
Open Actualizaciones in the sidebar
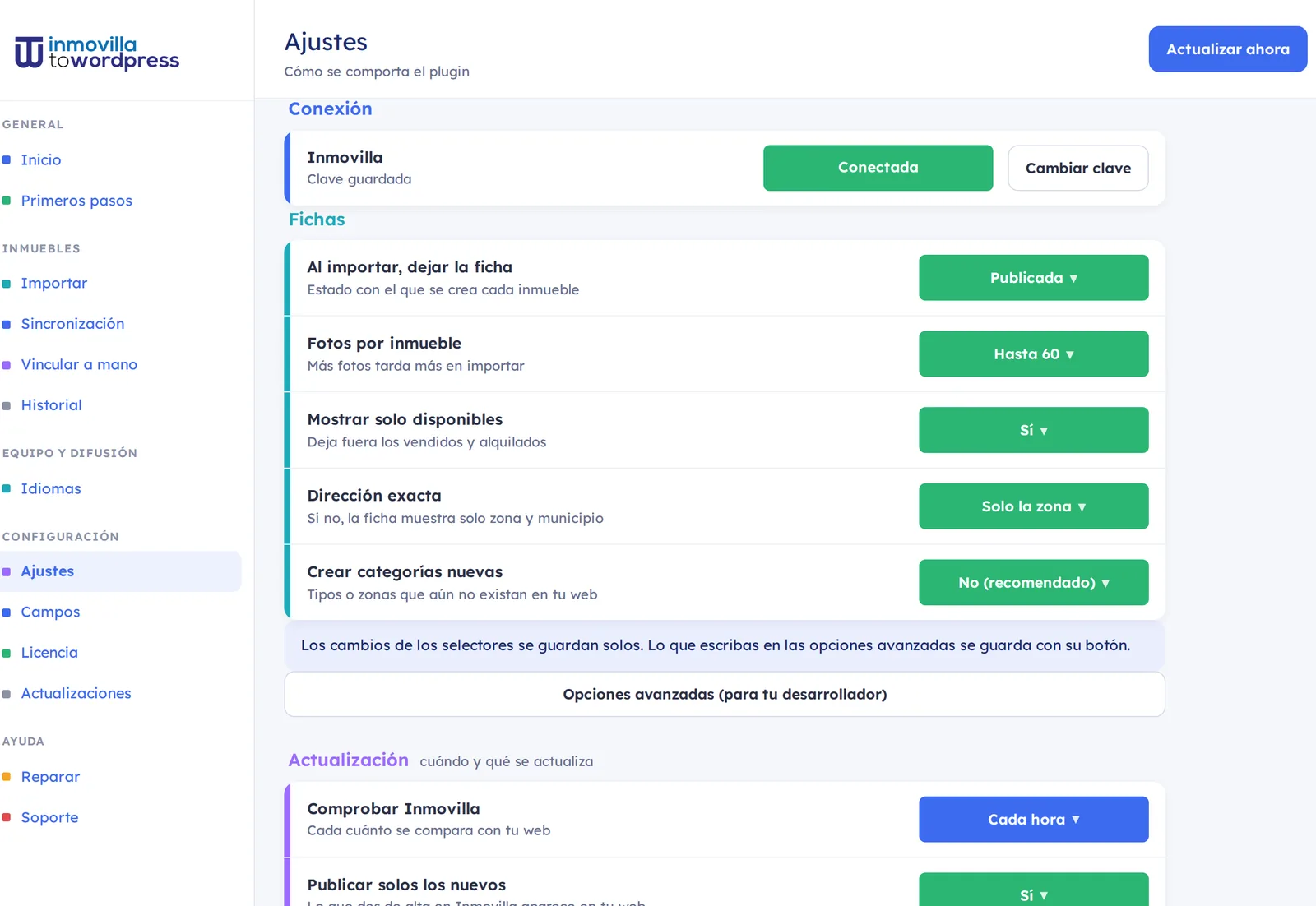point(76,693)
